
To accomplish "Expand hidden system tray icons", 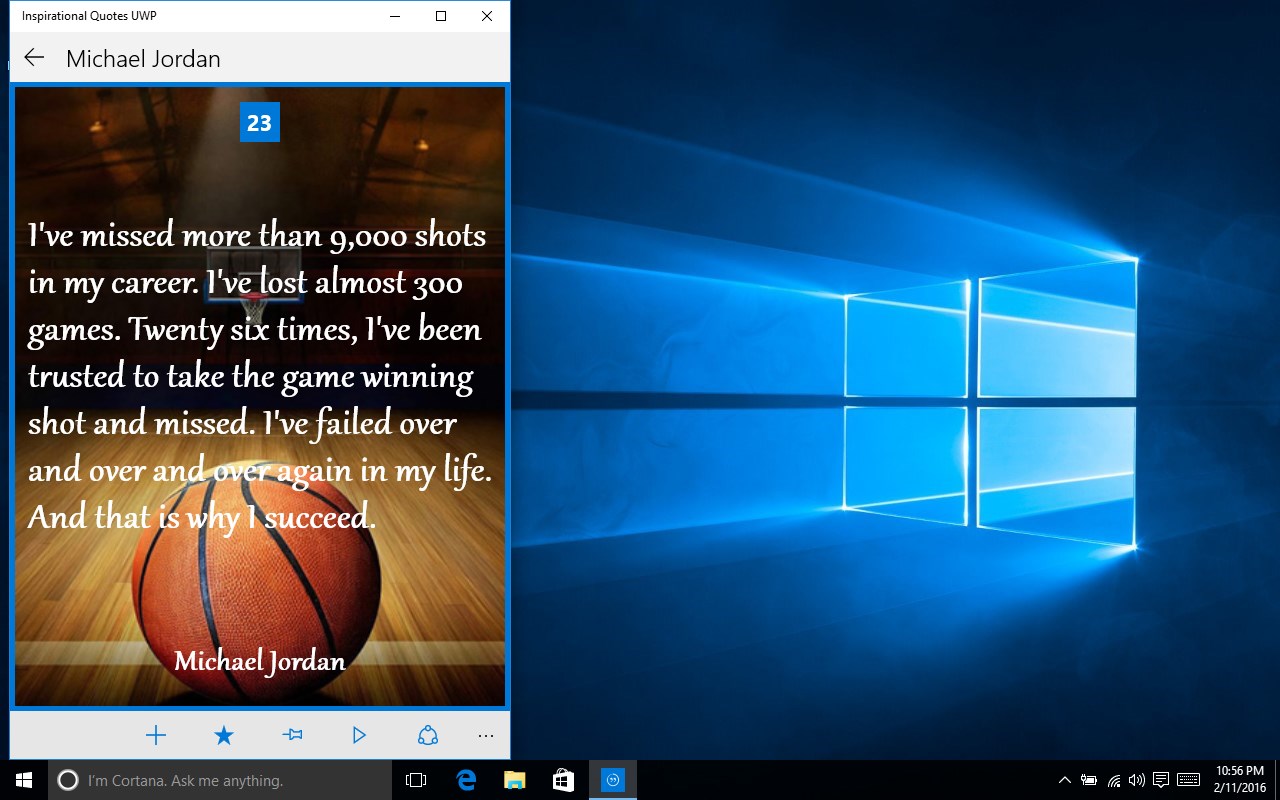I will pos(1064,779).
